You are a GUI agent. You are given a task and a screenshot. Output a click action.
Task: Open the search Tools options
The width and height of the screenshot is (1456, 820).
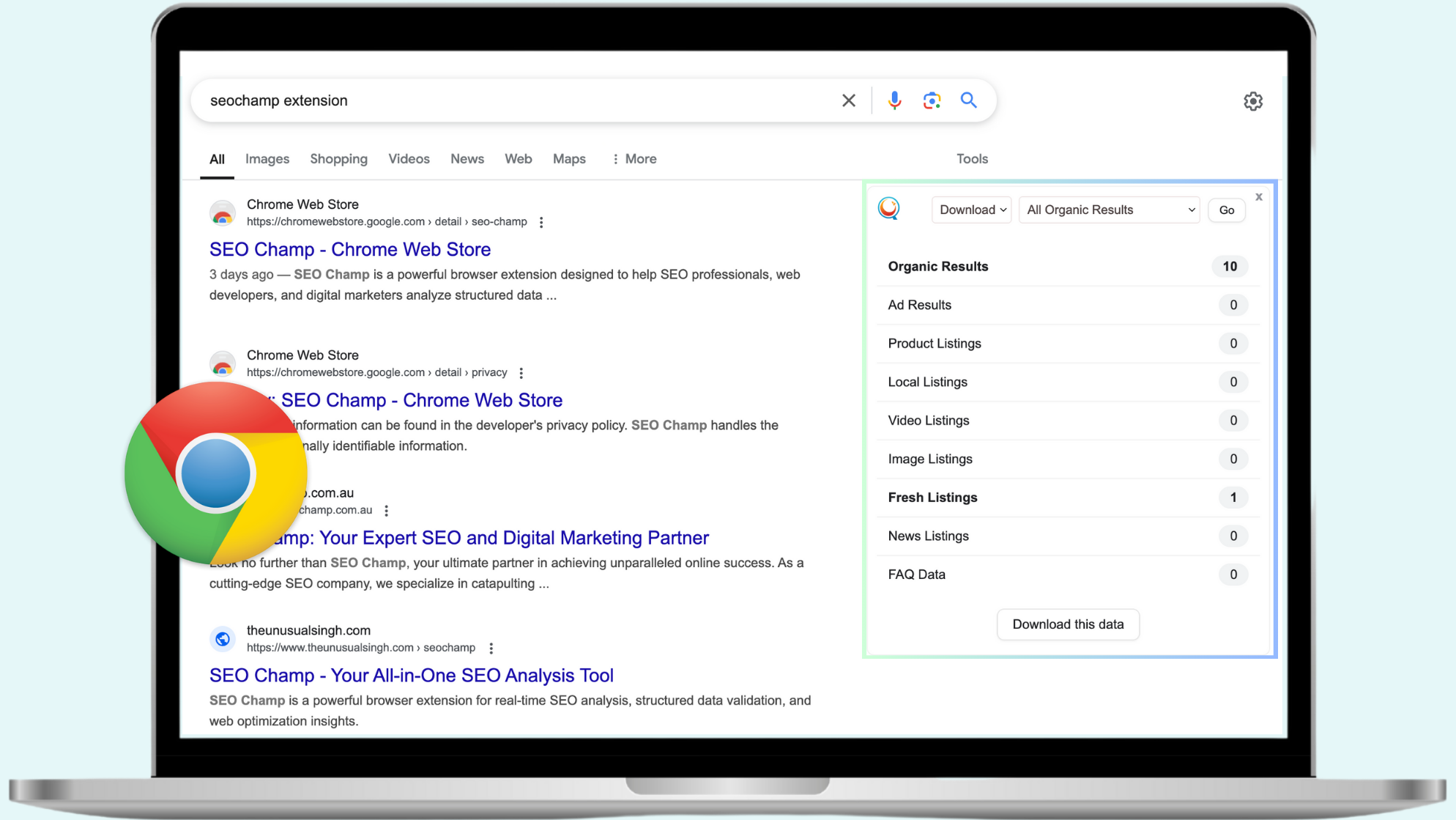tap(972, 159)
